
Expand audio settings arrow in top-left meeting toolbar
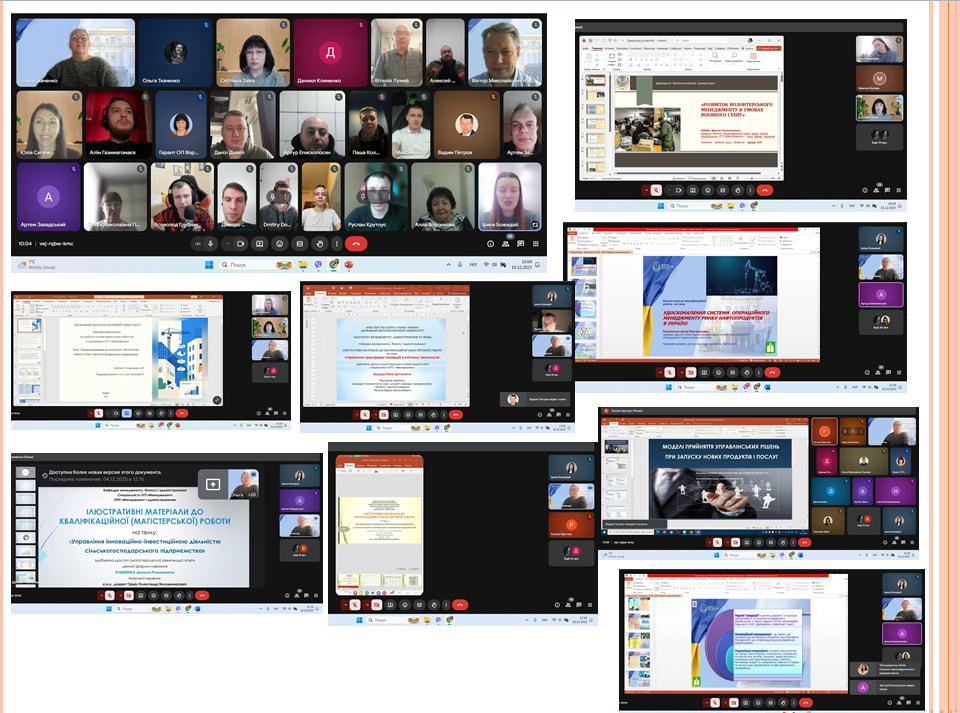tap(198, 243)
